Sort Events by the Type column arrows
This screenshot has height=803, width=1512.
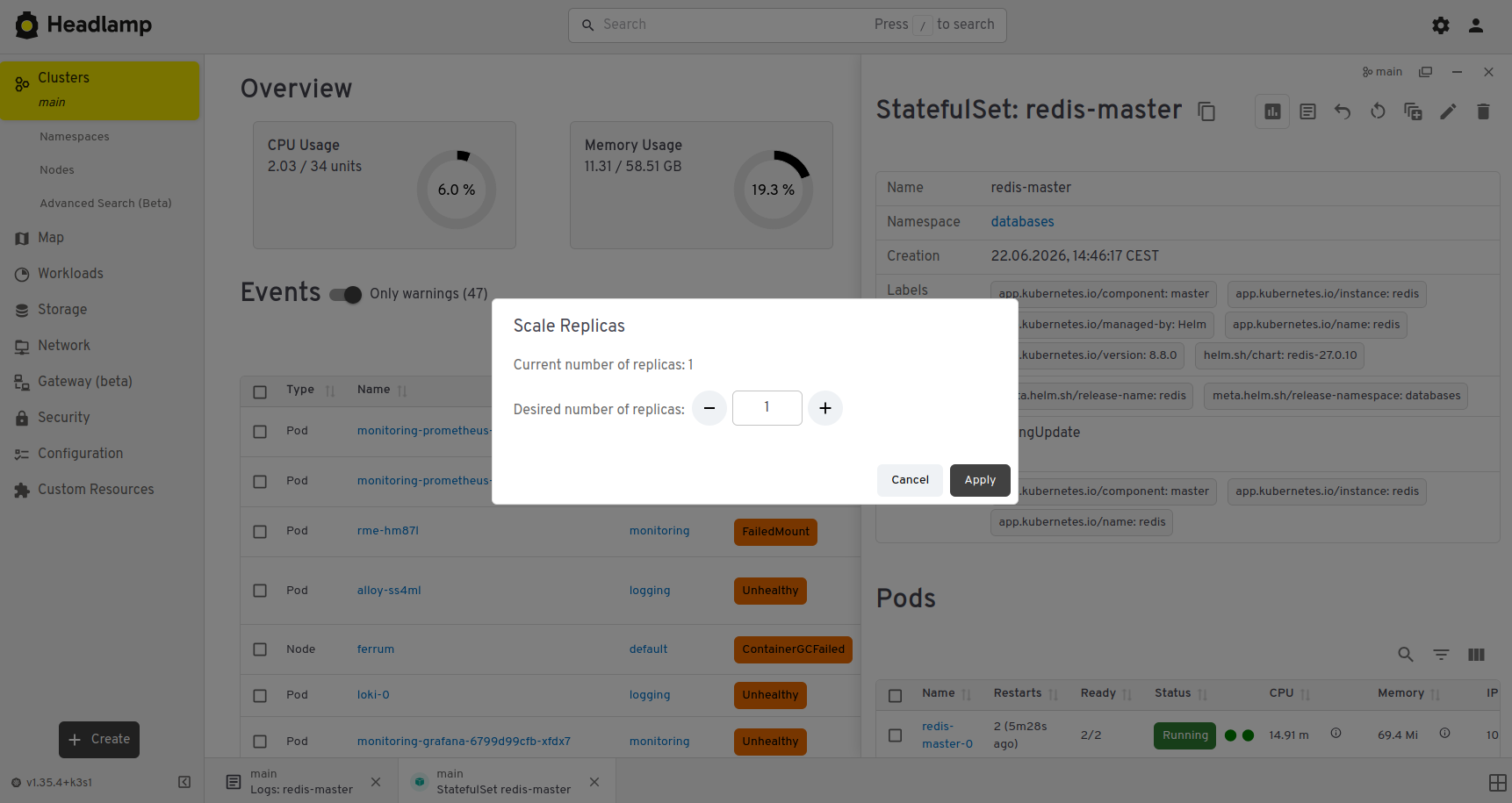(x=330, y=391)
